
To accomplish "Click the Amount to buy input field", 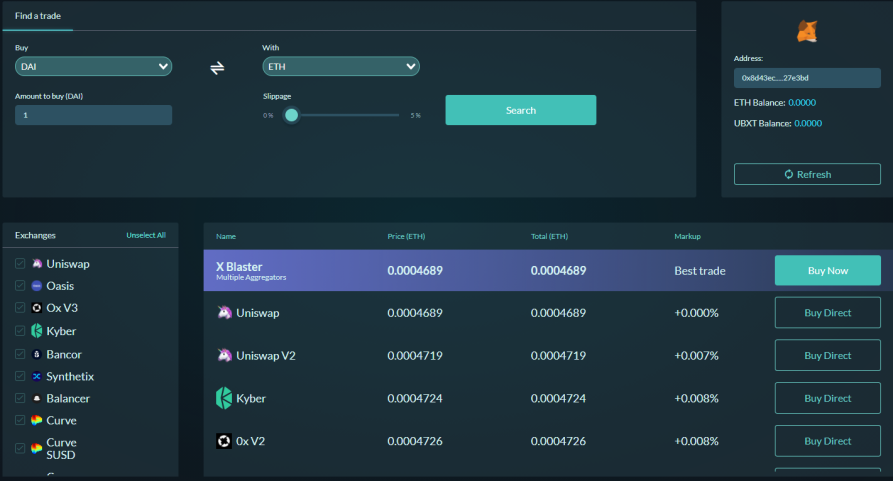I will click(93, 115).
